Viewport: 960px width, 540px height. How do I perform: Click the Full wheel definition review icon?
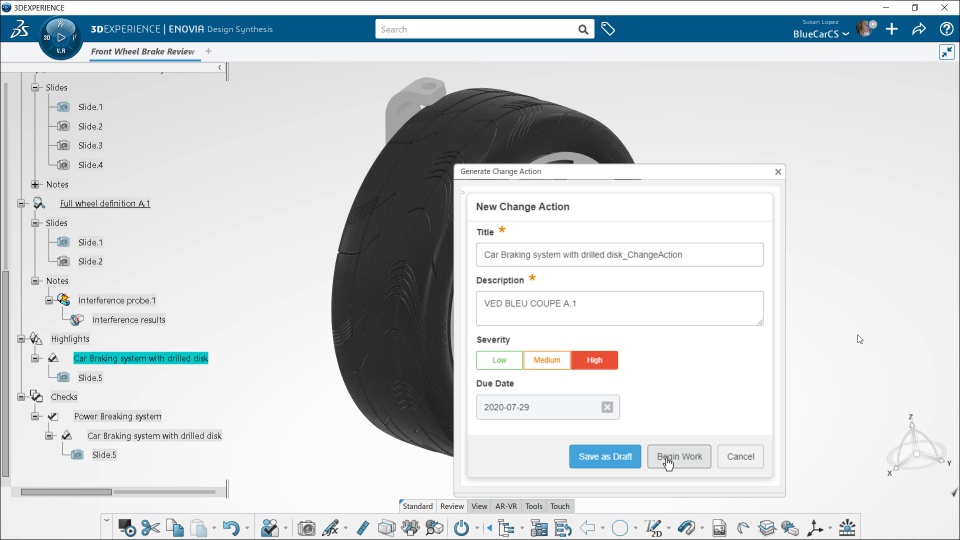point(39,203)
